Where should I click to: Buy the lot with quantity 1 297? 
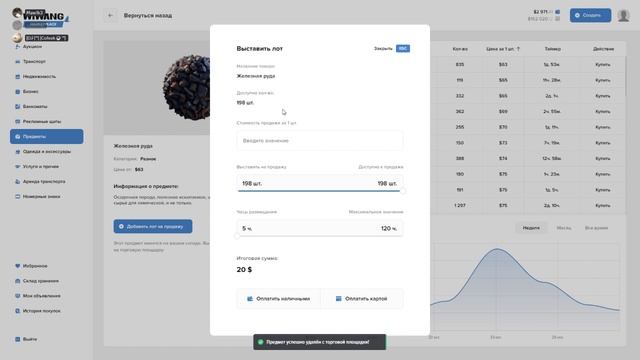click(603, 205)
